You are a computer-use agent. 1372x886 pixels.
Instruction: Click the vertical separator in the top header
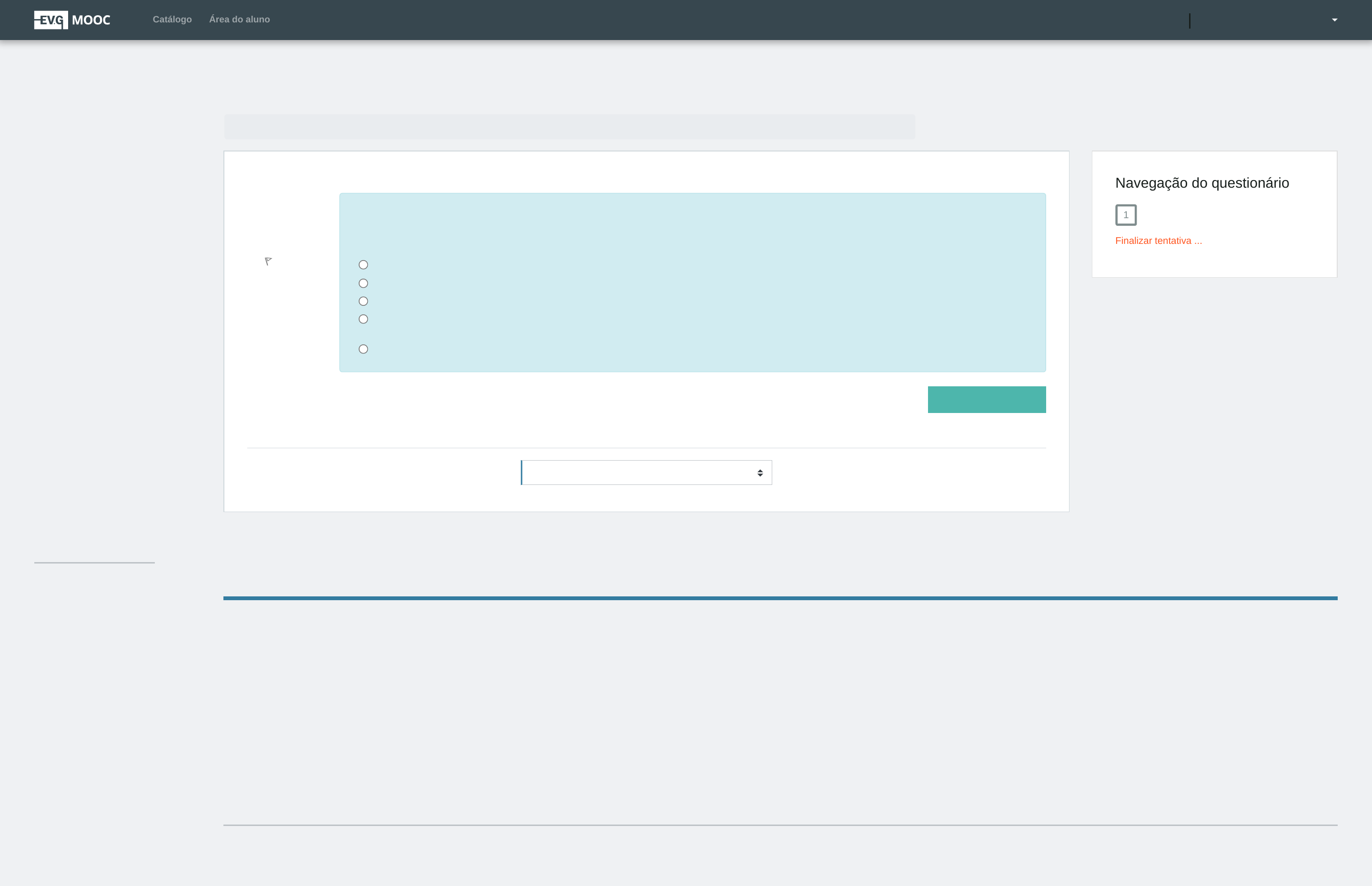click(x=1189, y=20)
